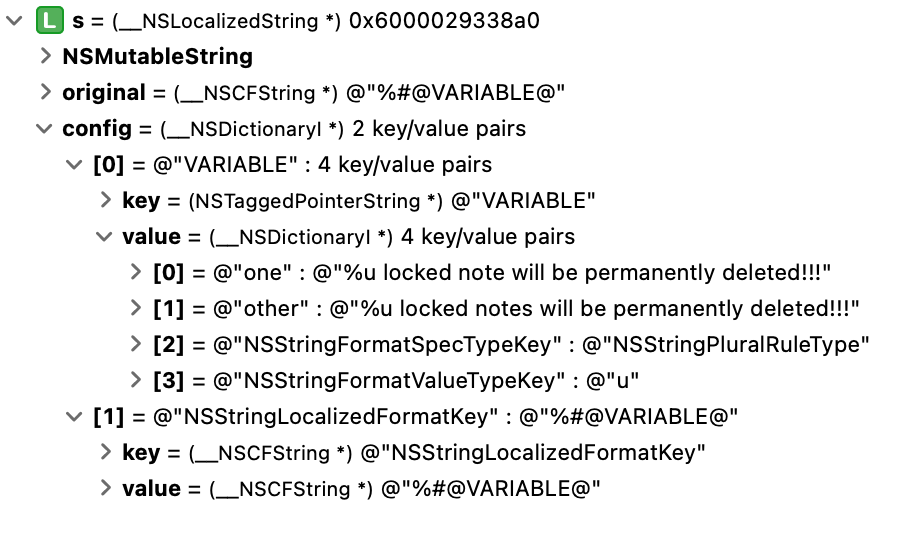
Task: Collapse the value with 4 pairs
Action: (104, 237)
